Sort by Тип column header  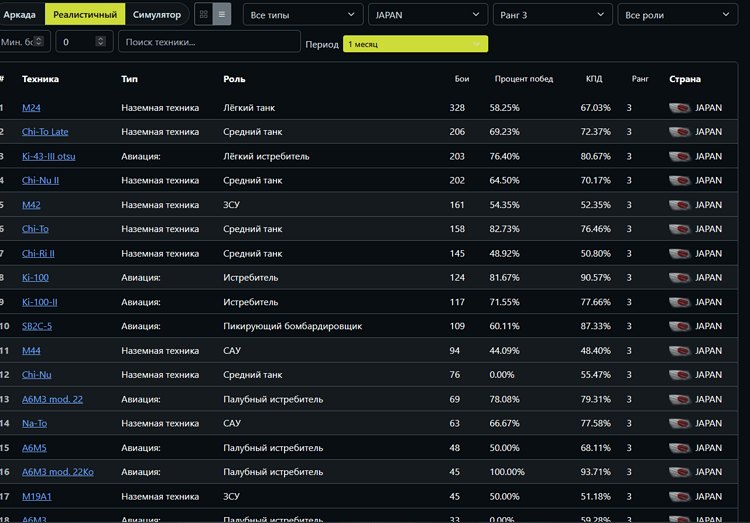click(x=129, y=79)
